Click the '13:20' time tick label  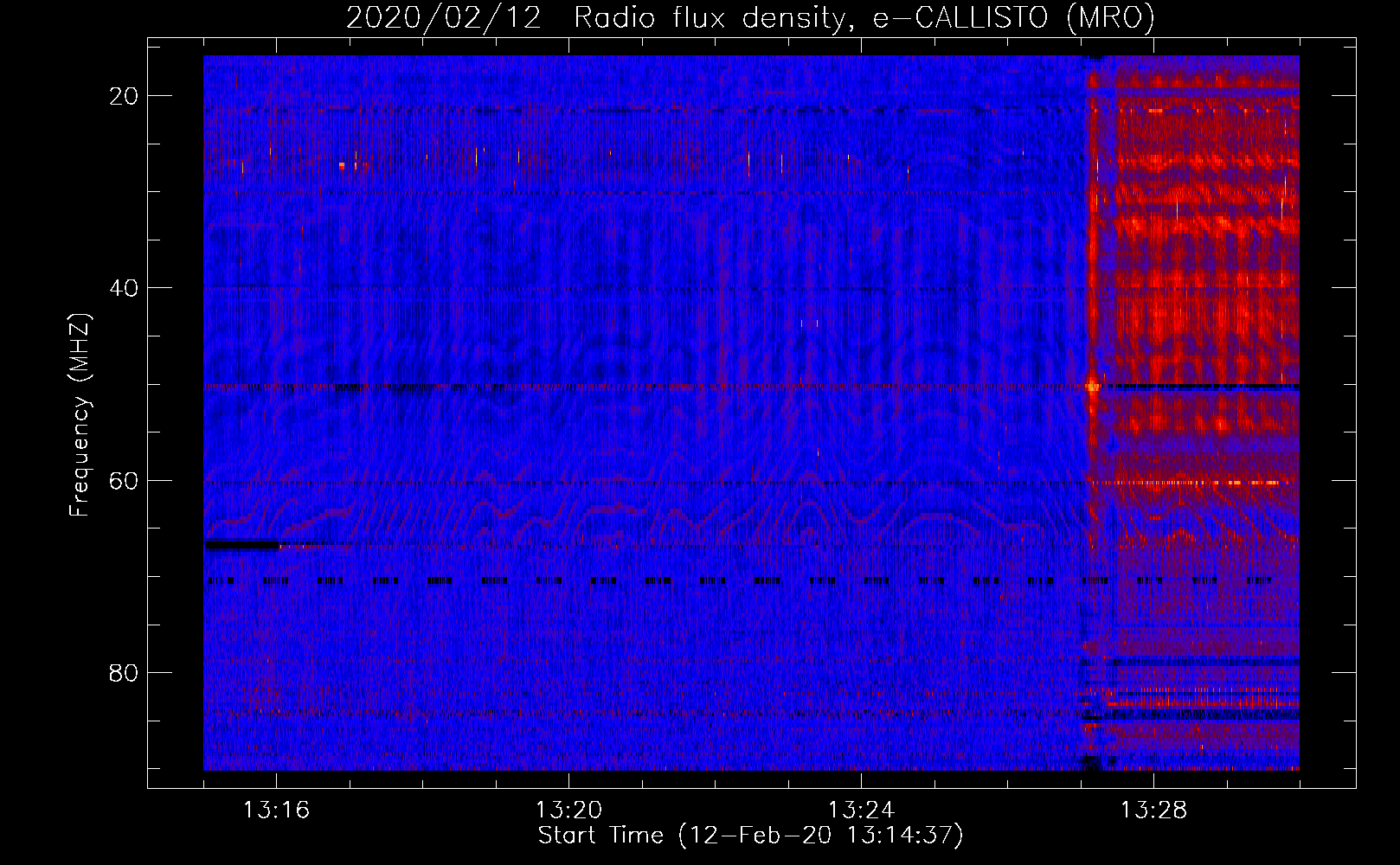(568, 811)
